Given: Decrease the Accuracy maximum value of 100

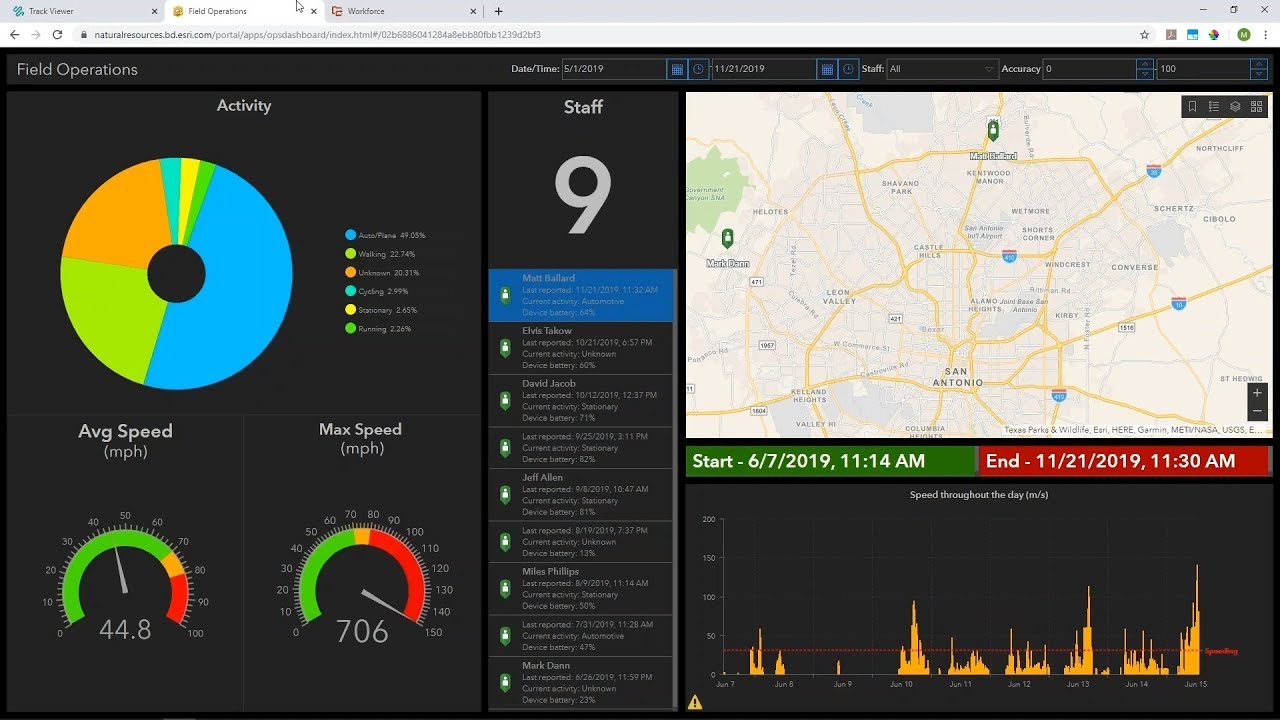Looking at the screenshot, I should pos(1259,75).
